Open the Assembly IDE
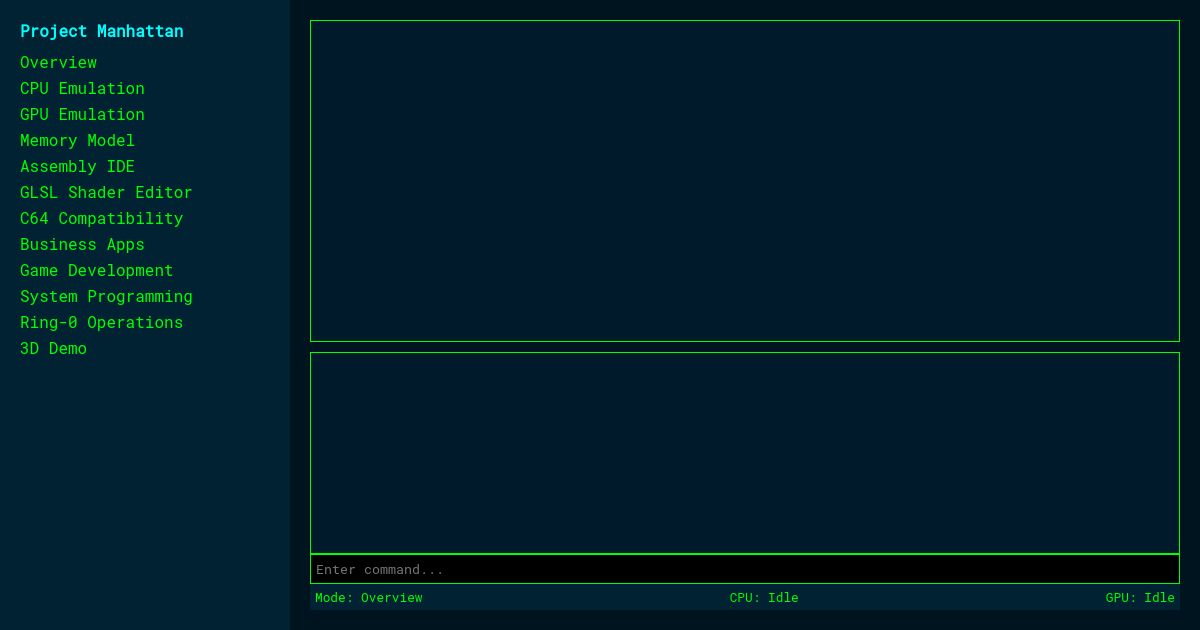 pos(77,166)
